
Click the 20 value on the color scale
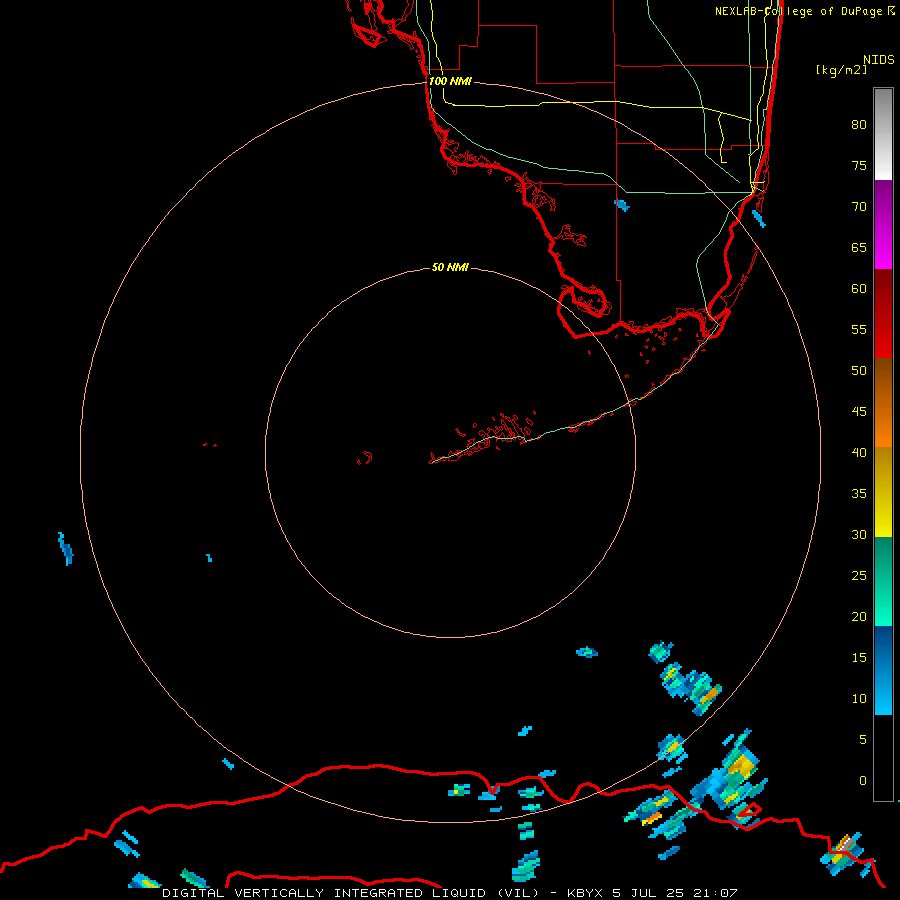(859, 616)
